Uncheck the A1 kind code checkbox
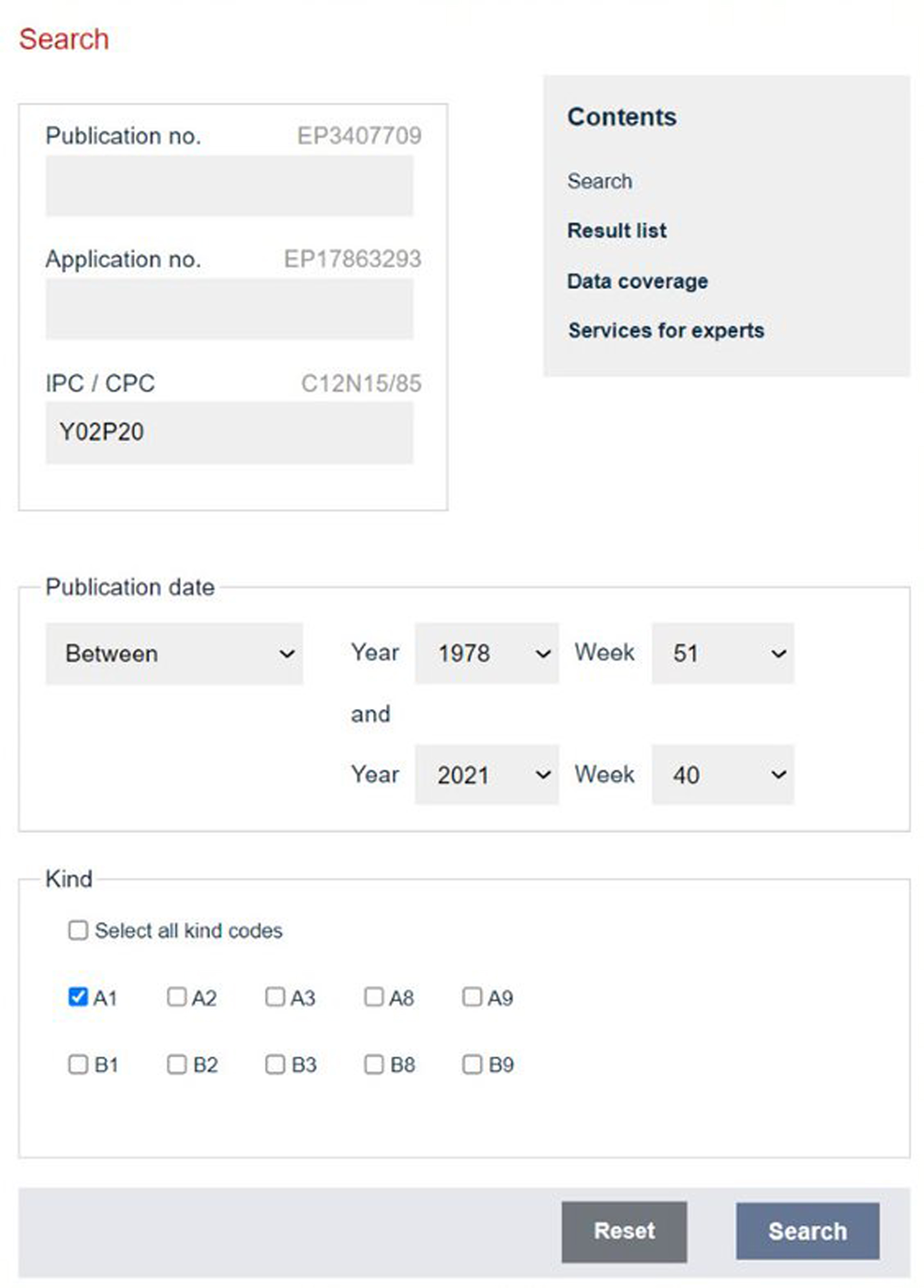924x1288 pixels. (x=78, y=997)
